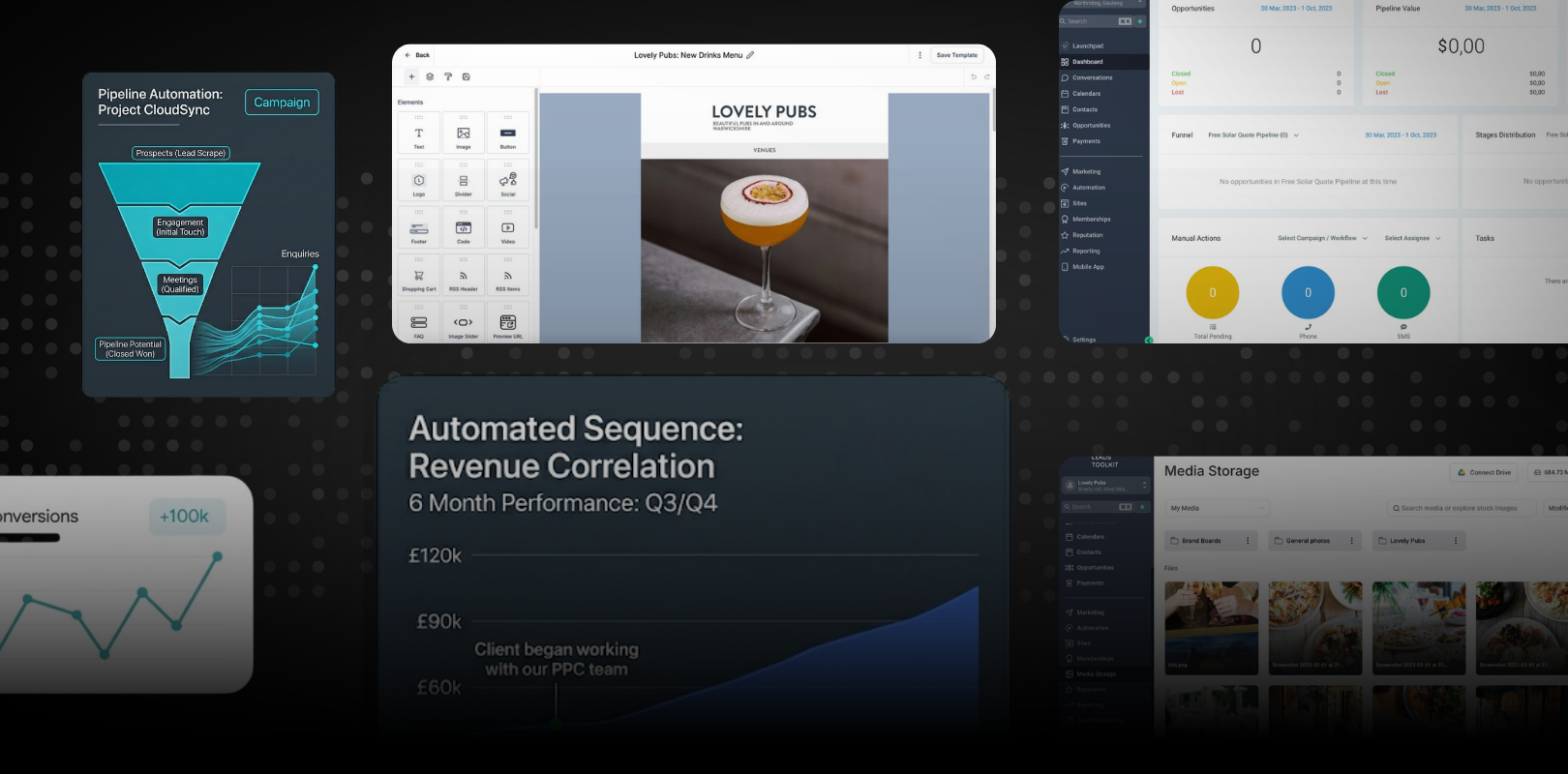The width and height of the screenshot is (1568, 774).
Task: Click the Opportunities card date range link
Action: pyautogui.click(x=1296, y=9)
